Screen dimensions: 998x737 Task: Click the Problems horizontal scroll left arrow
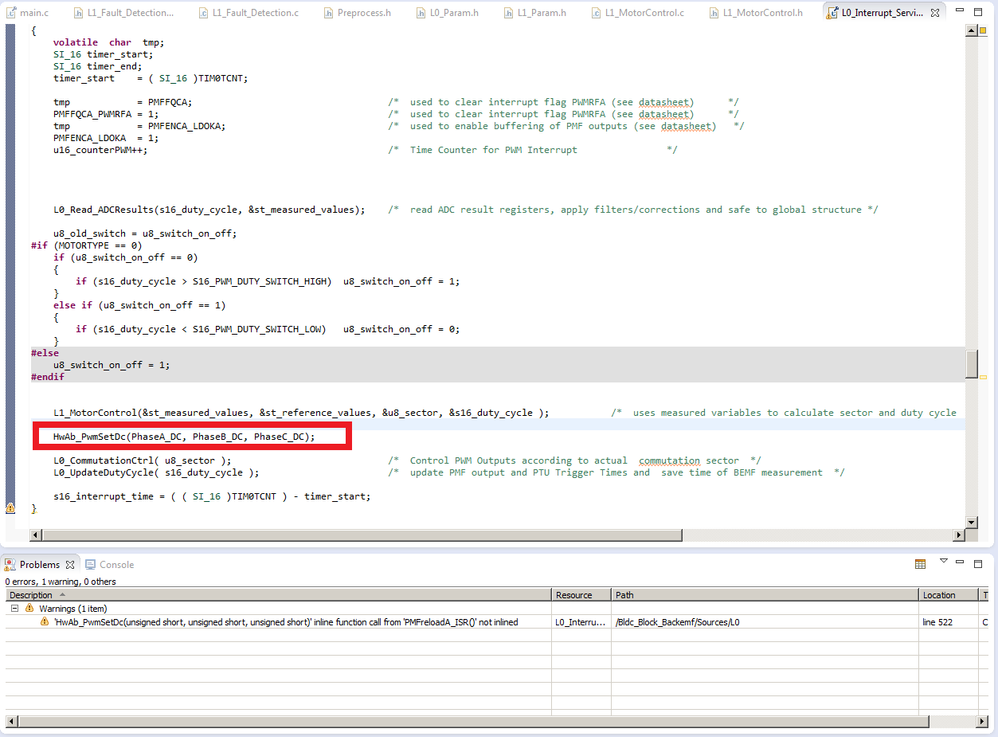click(x=11, y=722)
